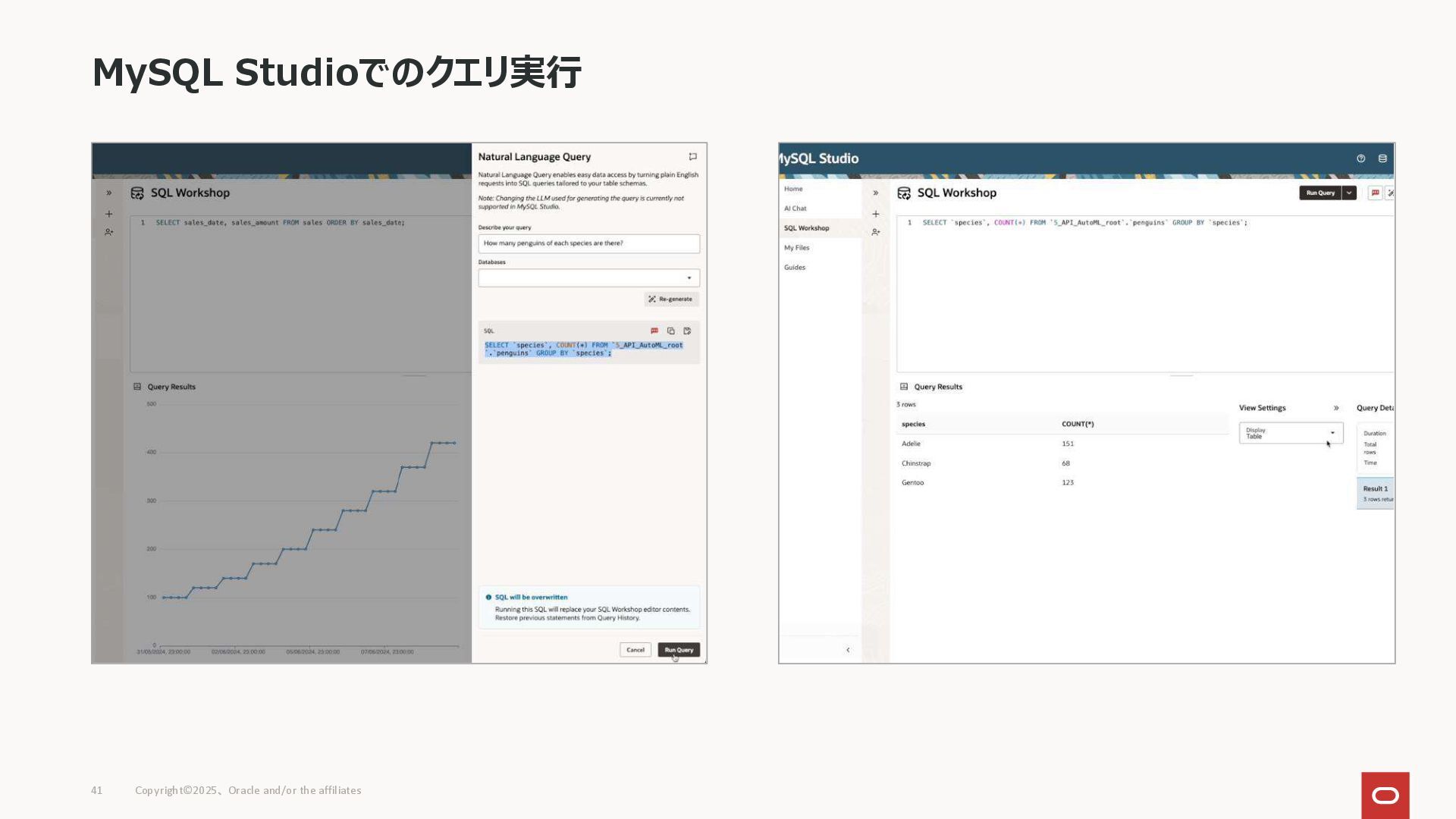
Task: Collapse the View Settings panel with double chevron
Action: pos(1336,408)
